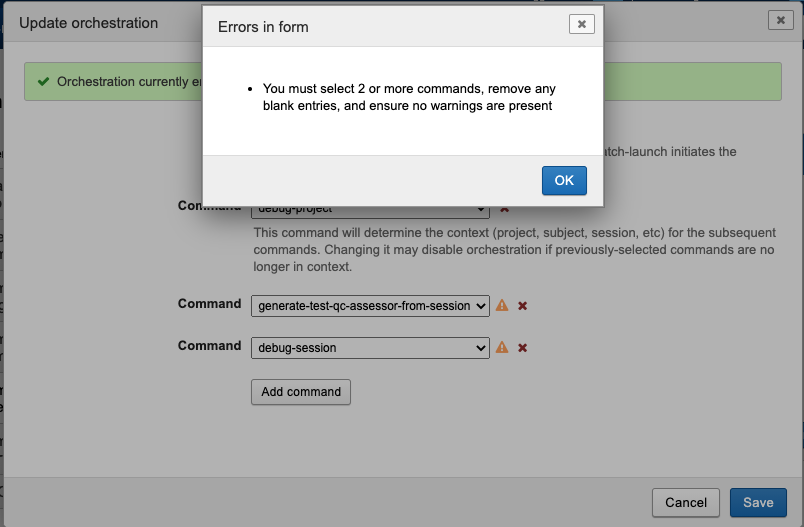Save the orchestration
Screen dimensions: 804x527
tap(758, 502)
